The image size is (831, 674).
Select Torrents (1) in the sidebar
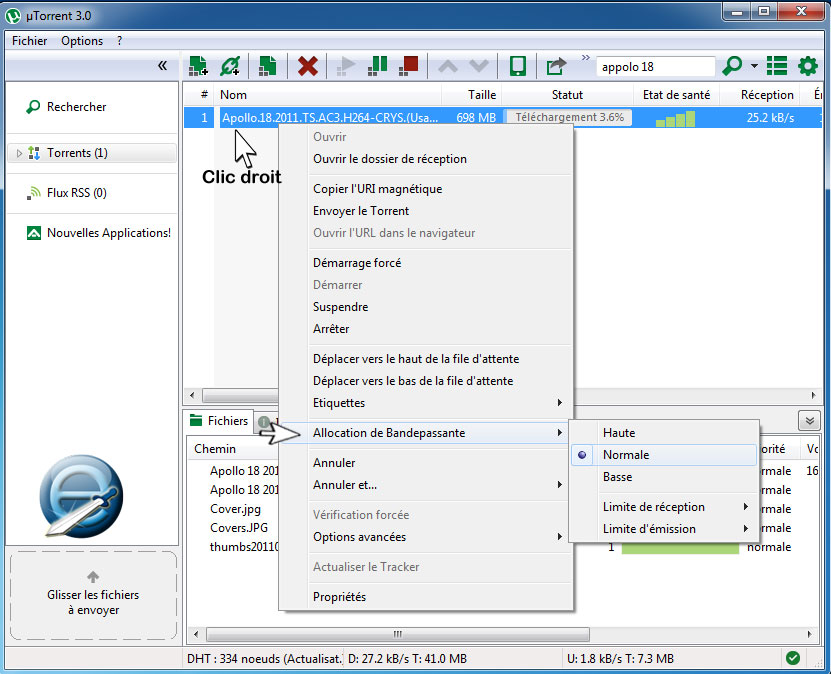tap(93, 153)
